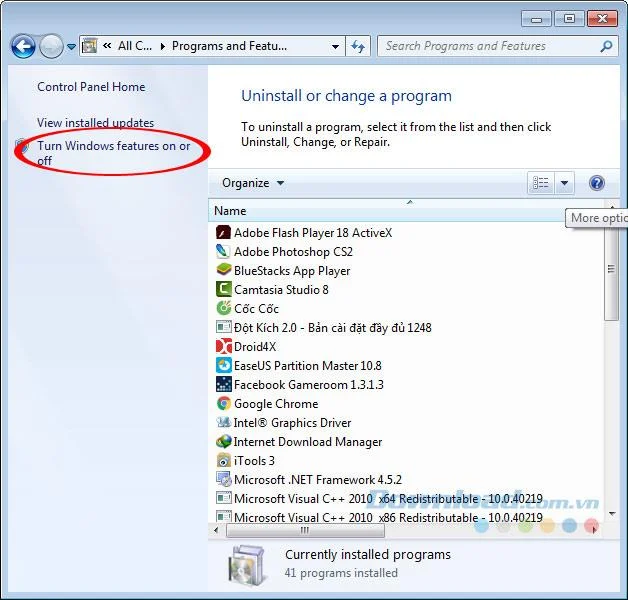The height and width of the screenshot is (600, 628).
Task: Click the BlueStacks App Player icon
Action: 223,270
